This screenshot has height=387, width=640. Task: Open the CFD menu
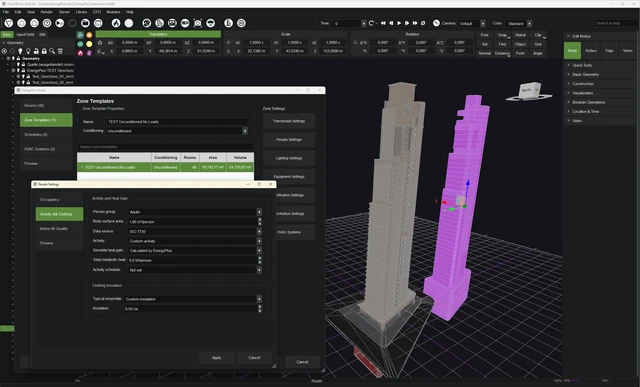(97, 12)
